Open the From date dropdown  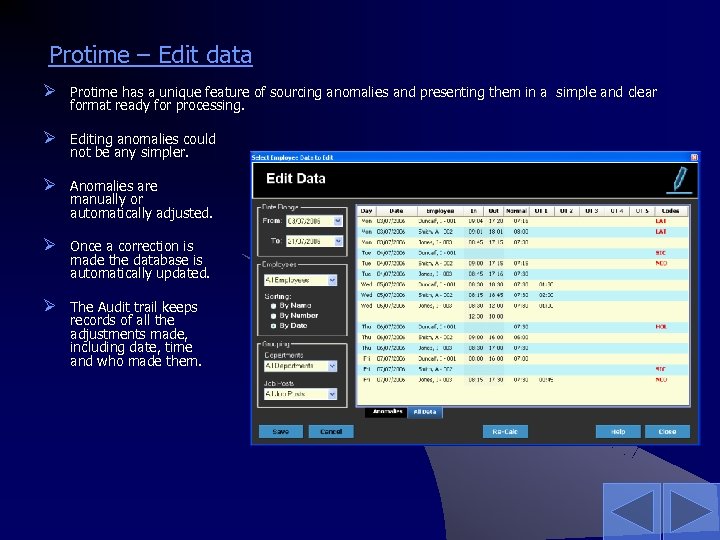point(338,221)
